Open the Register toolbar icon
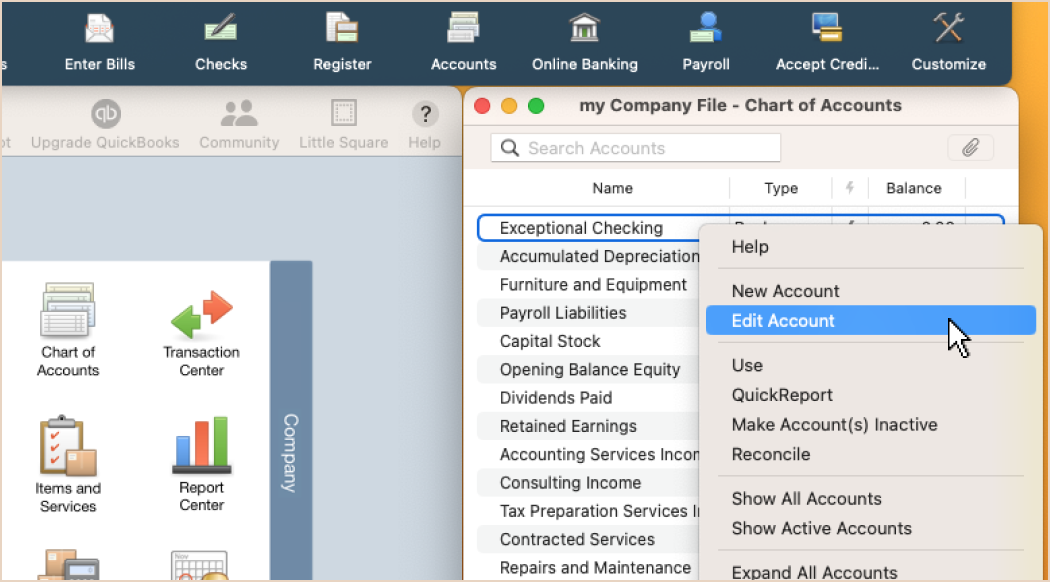1050x582 pixels. (x=342, y=42)
